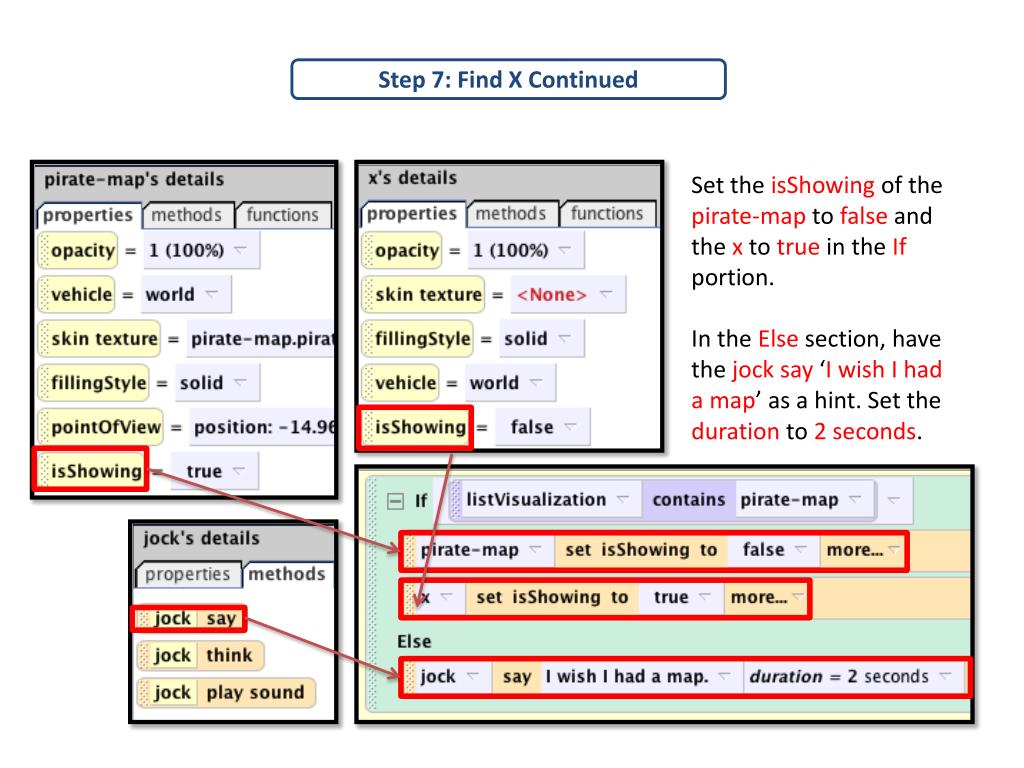Screen dimensions: 1024x768
Task: Click pirate-map's opacity property tile
Action: pos(78,250)
